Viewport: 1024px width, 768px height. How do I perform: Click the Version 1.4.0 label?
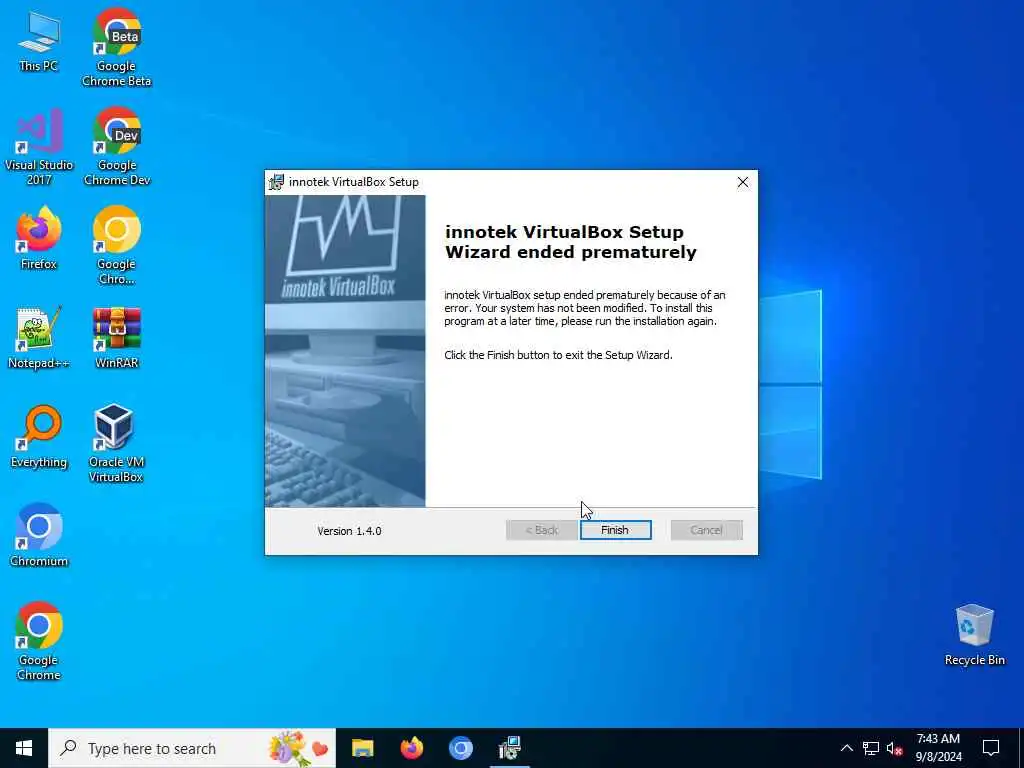point(349,531)
